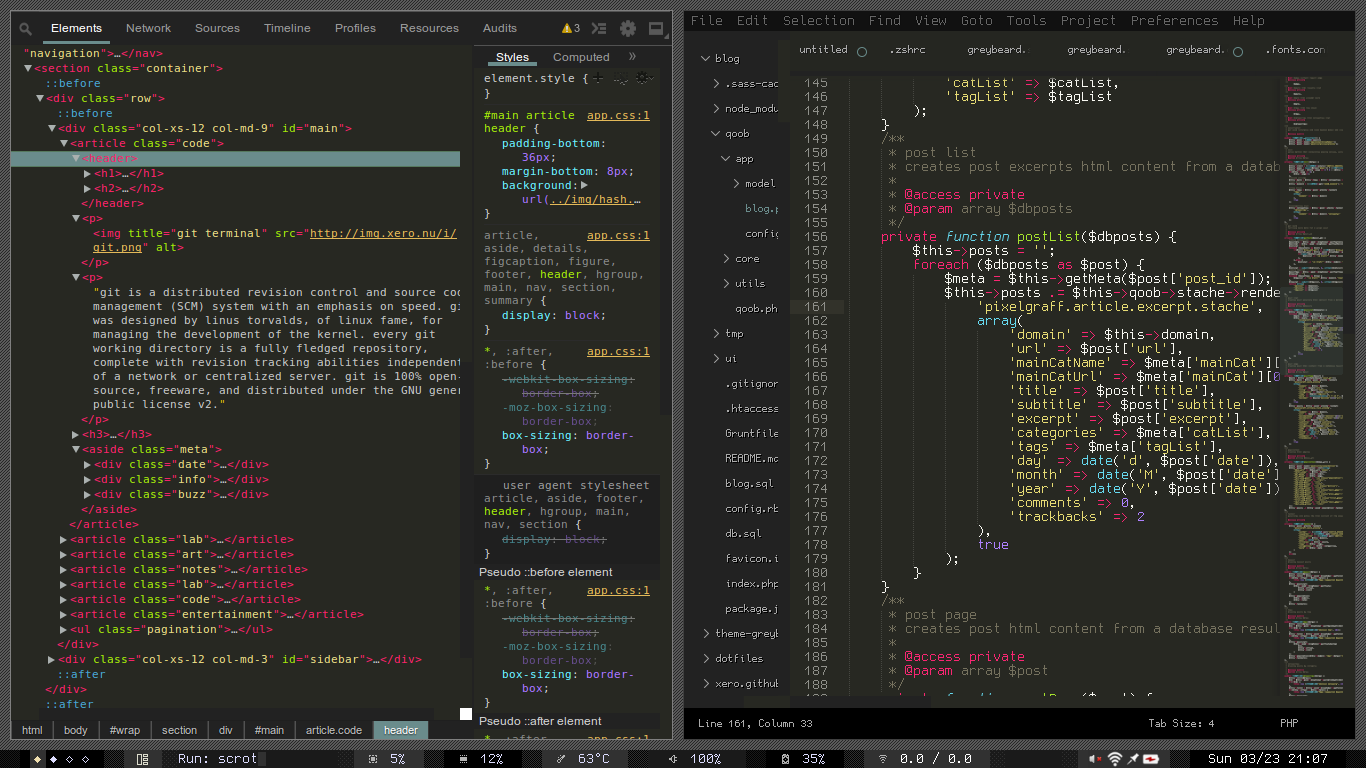This screenshot has width=1366, height=768.
Task: Open the Timeline tab
Action: click(287, 28)
